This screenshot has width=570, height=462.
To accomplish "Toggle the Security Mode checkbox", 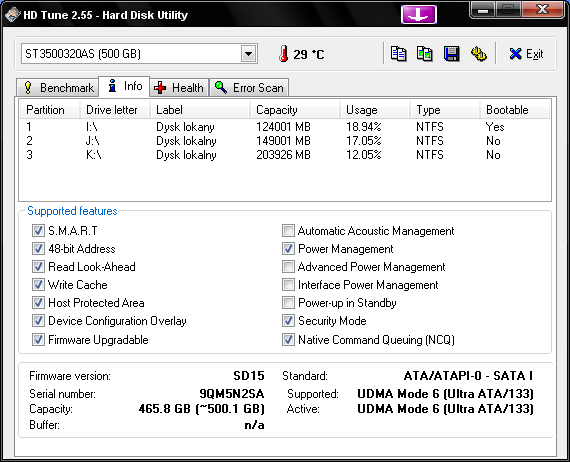I will (288, 321).
